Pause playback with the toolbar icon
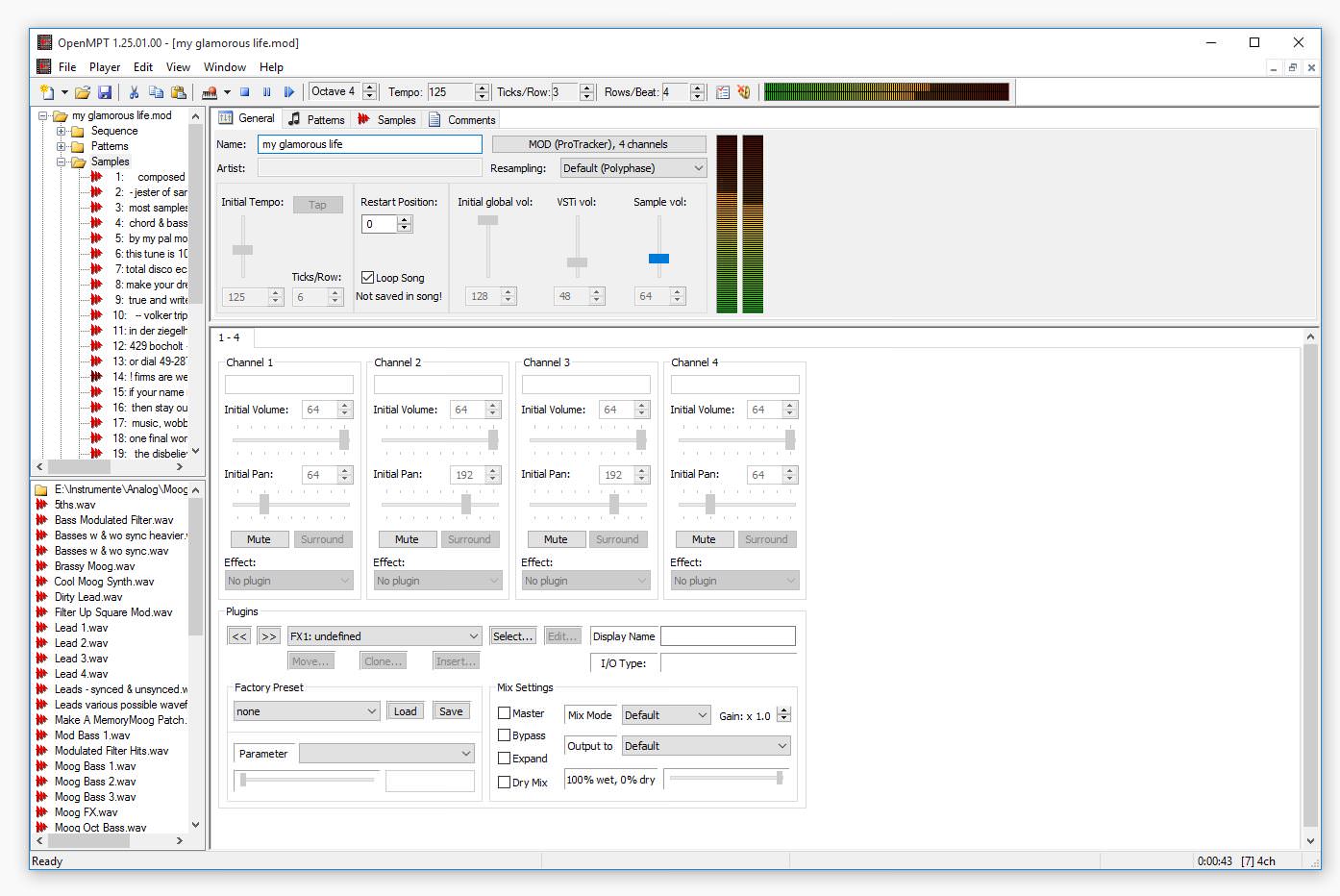The height and width of the screenshot is (896, 1340). click(x=267, y=92)
